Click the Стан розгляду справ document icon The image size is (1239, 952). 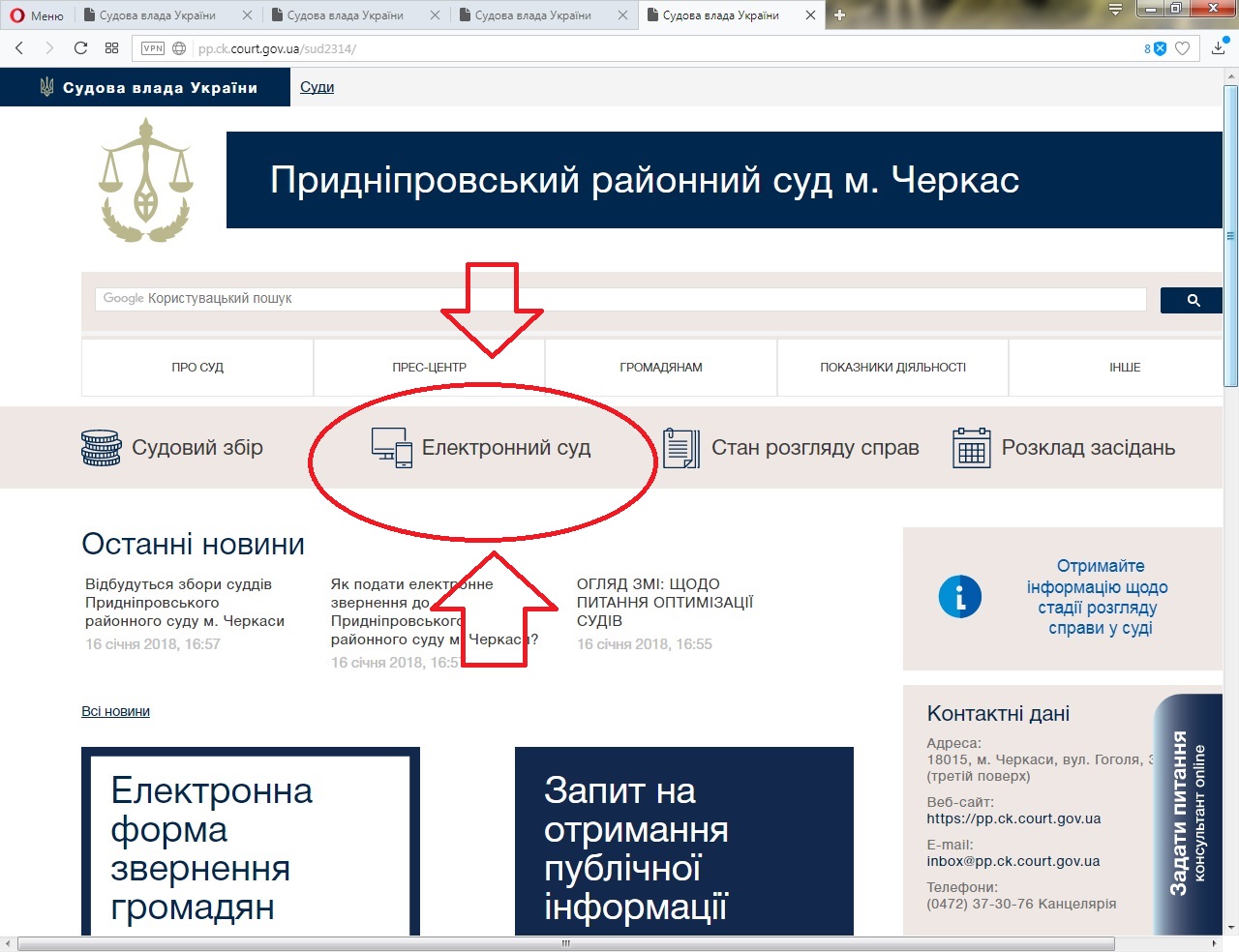[681, 449]
